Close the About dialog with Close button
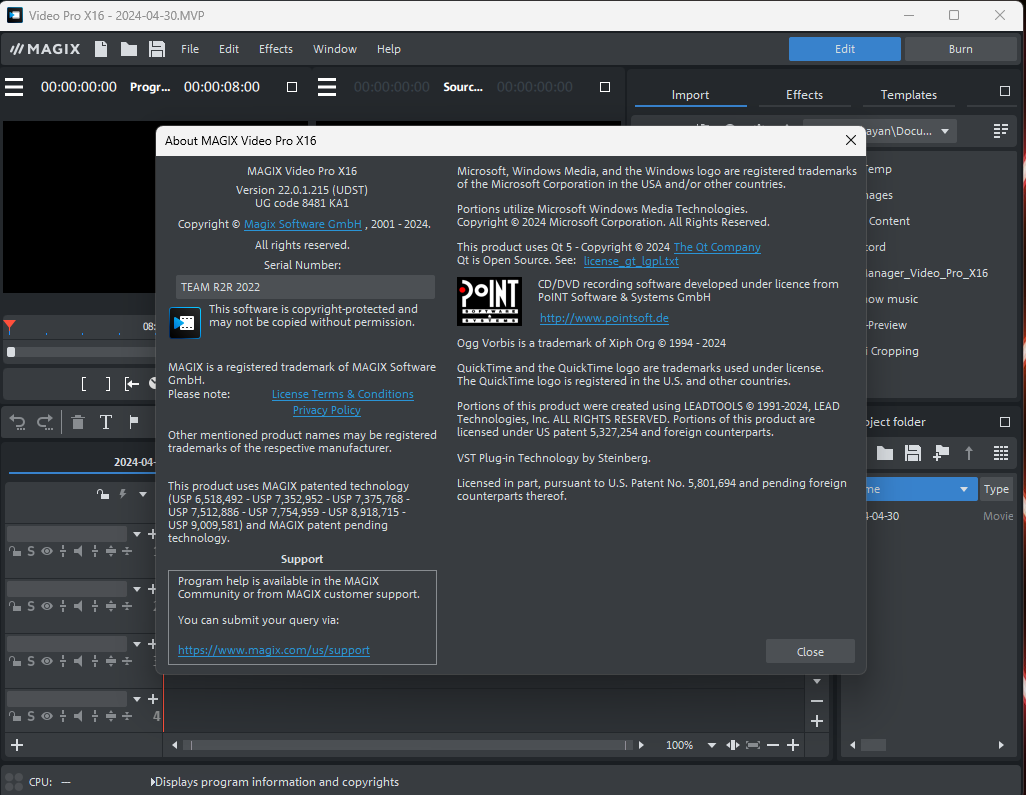This screenshot has width=1026, height=795. pyautogui.click(x=810, y=652)
